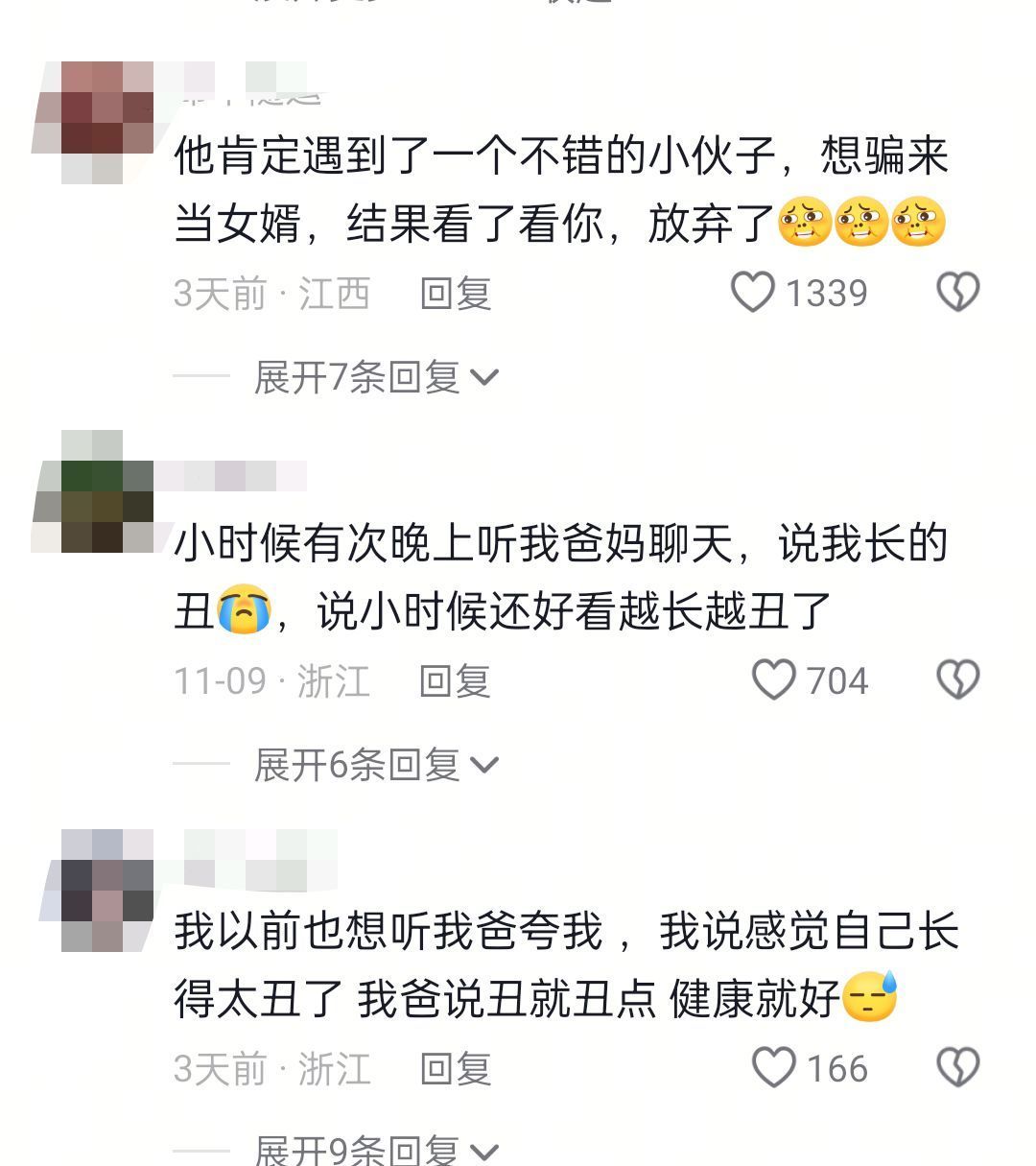The width and height of the screenshot is (1036, 1166).
Task: Dislike the Jiangxi comment using broken heart
Action: point(957,293)
